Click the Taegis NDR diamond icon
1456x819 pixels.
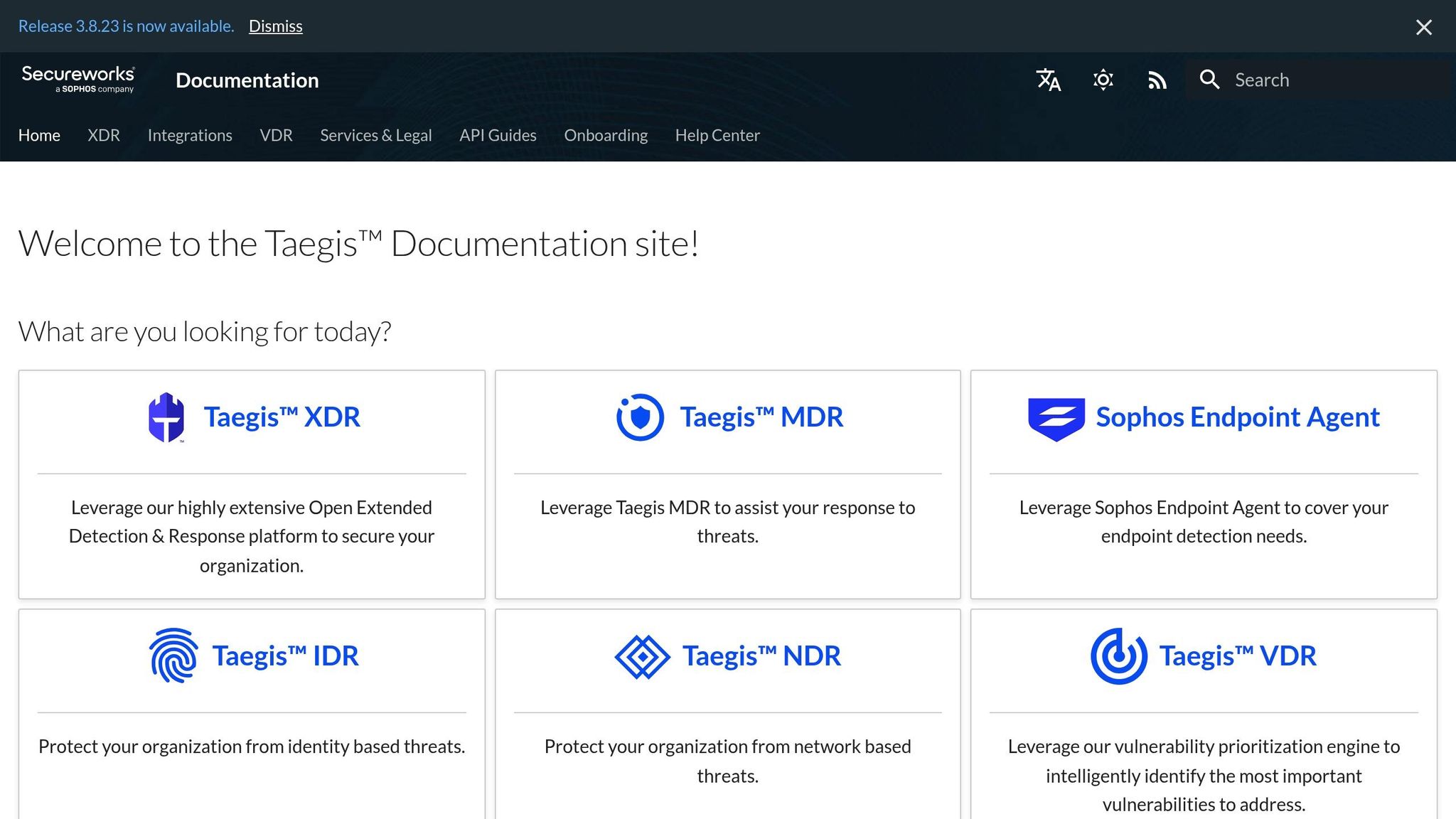point(642,657)
